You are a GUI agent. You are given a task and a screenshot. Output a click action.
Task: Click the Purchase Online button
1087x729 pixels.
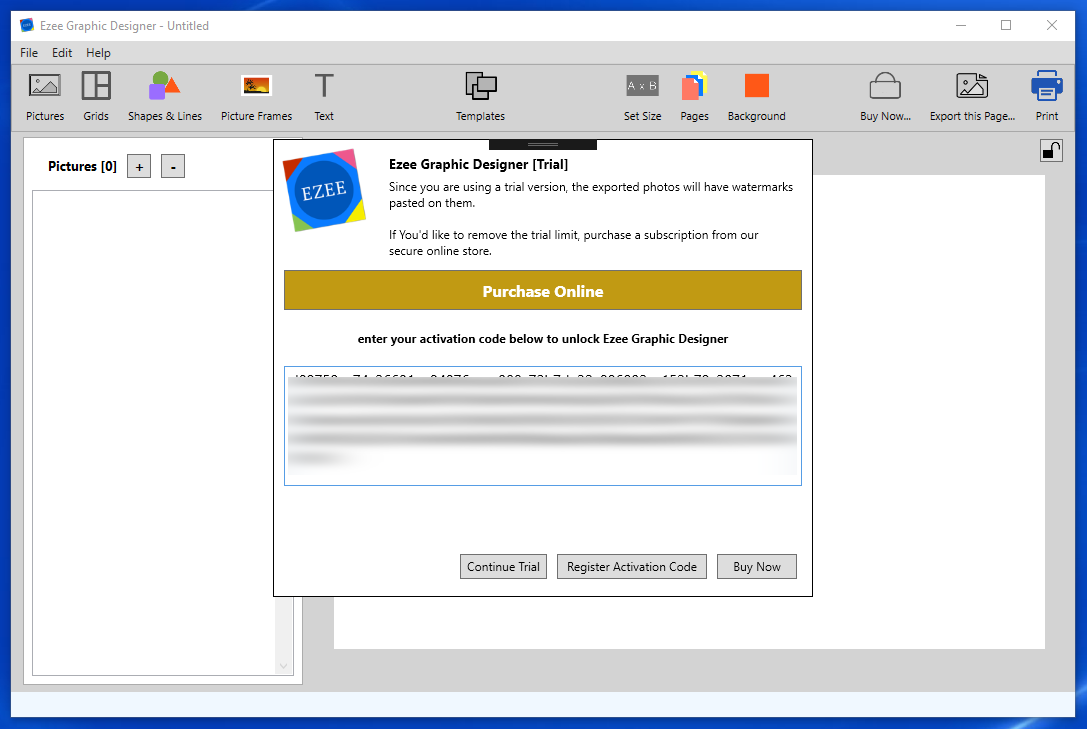pyautogui.click(x=543, y=290)
